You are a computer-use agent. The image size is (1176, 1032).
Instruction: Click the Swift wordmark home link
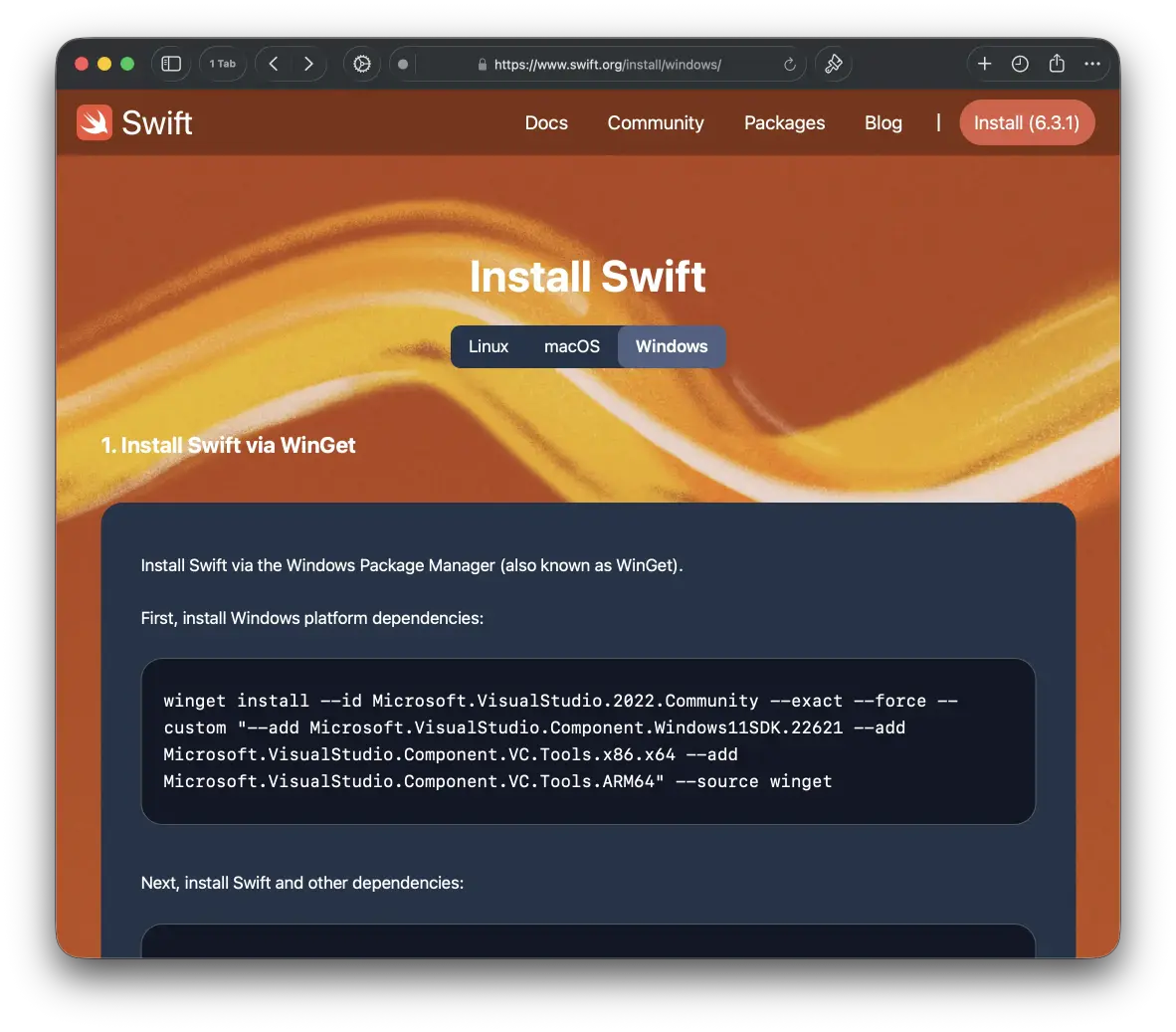(x=157, y=123)
